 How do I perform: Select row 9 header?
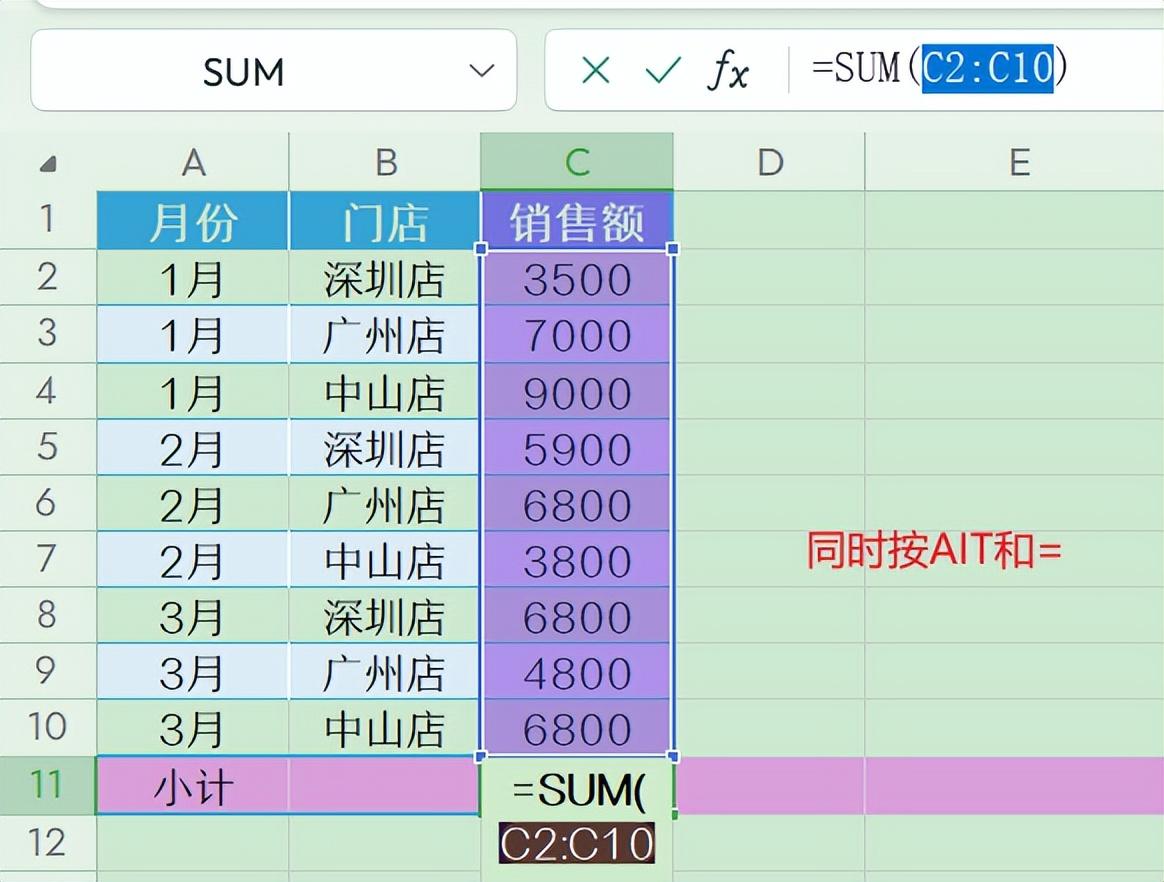point(48,670)
